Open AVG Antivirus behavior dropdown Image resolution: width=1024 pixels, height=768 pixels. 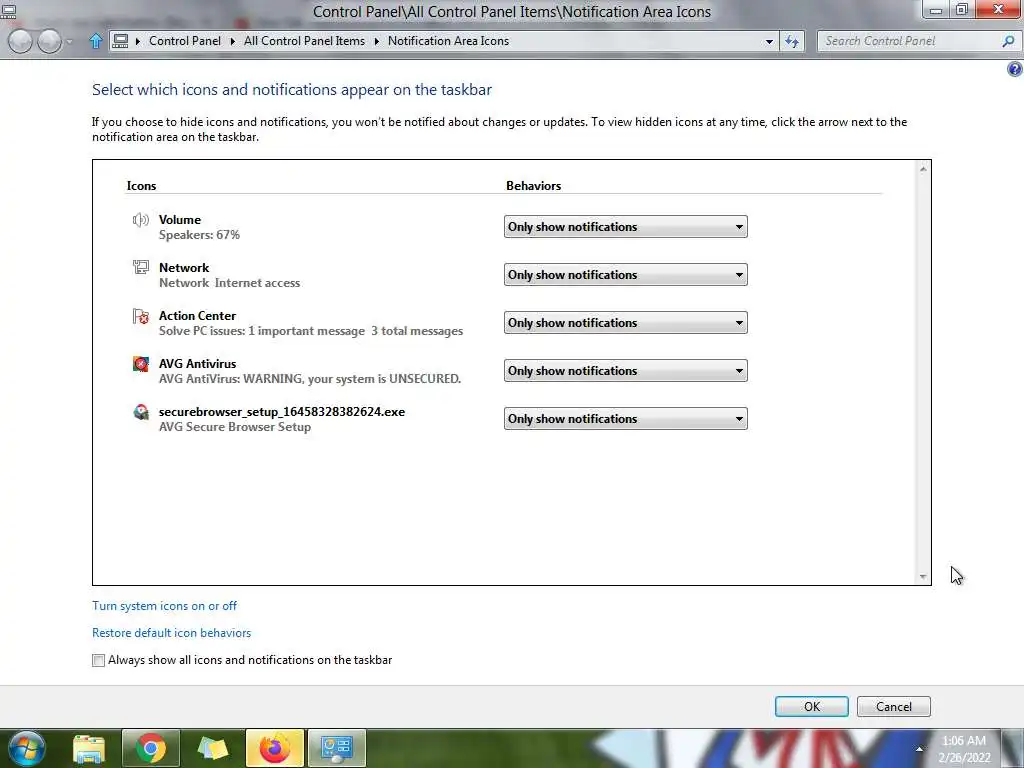click(x=626, y=371)
